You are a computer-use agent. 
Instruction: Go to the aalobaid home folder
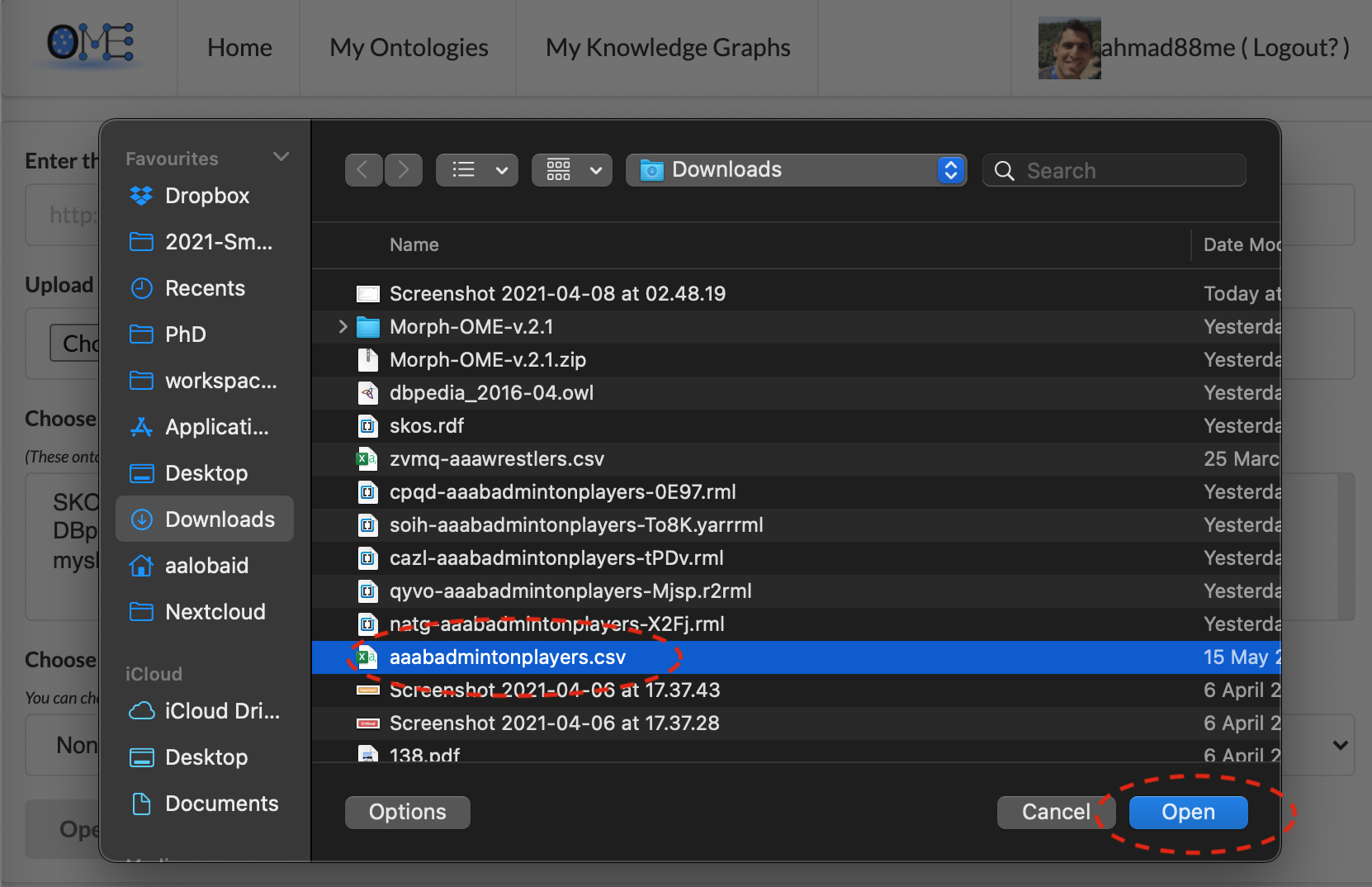[x=206, y=566]
